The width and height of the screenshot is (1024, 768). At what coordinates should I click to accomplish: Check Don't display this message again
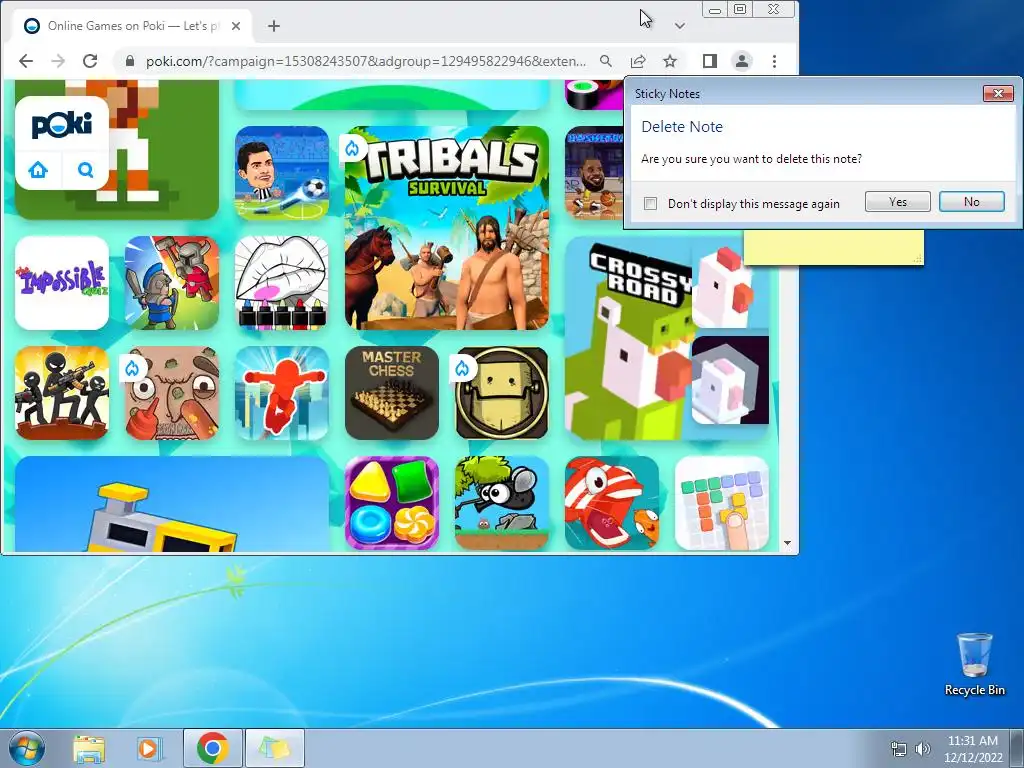[650, 204]
